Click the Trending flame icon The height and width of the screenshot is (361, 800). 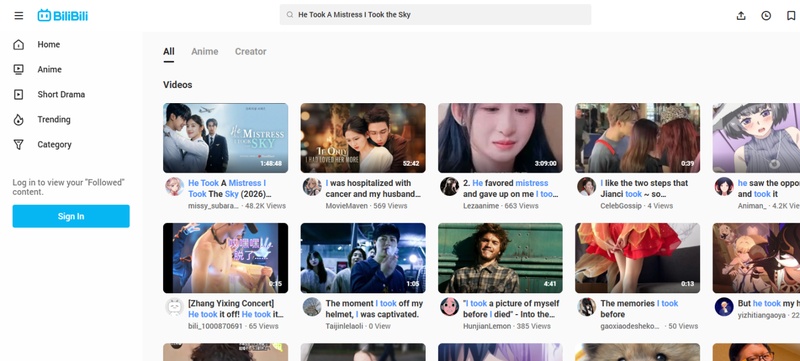[x=18, y=119]
